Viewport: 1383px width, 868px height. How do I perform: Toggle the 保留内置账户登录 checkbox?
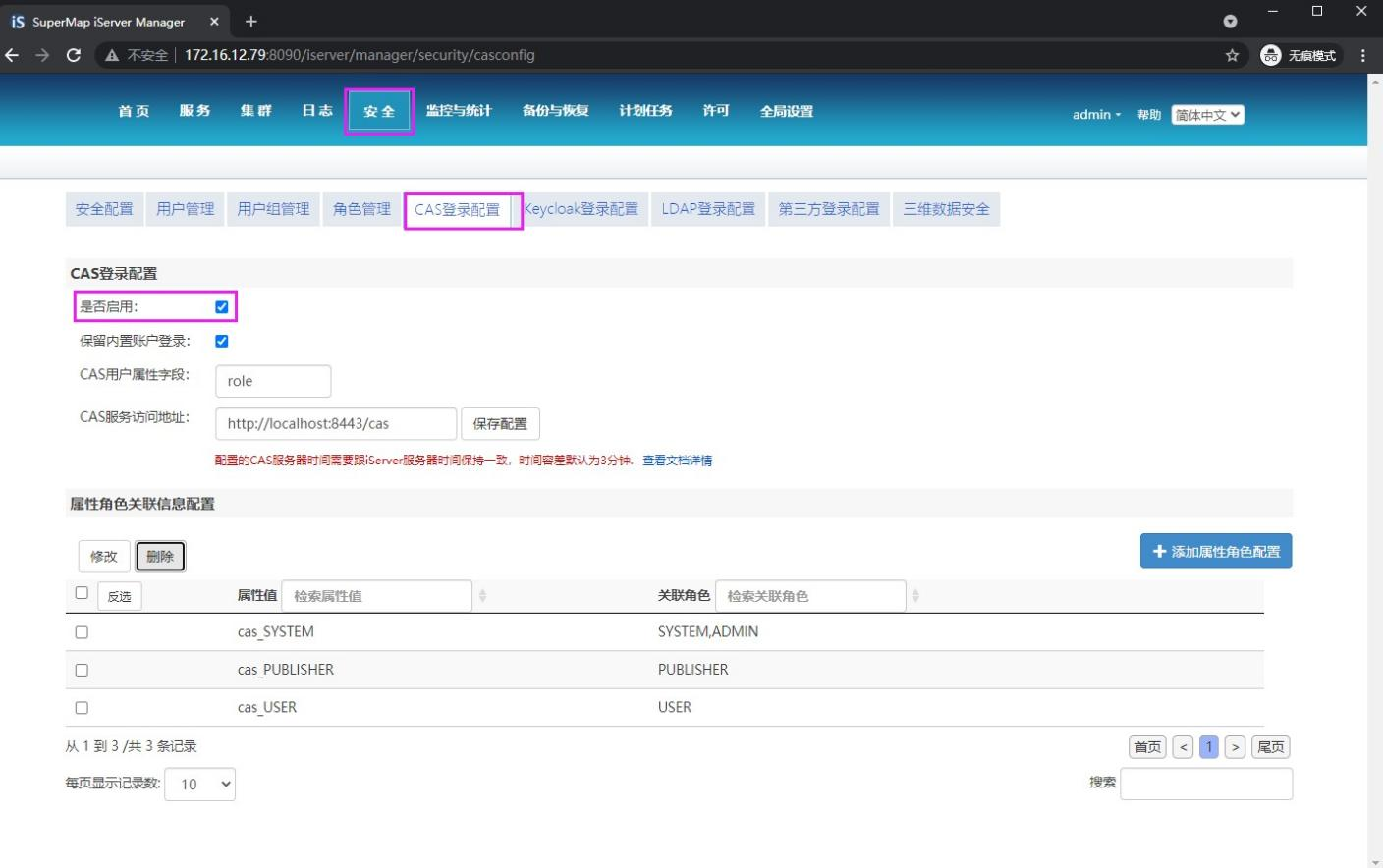point(222,341)
